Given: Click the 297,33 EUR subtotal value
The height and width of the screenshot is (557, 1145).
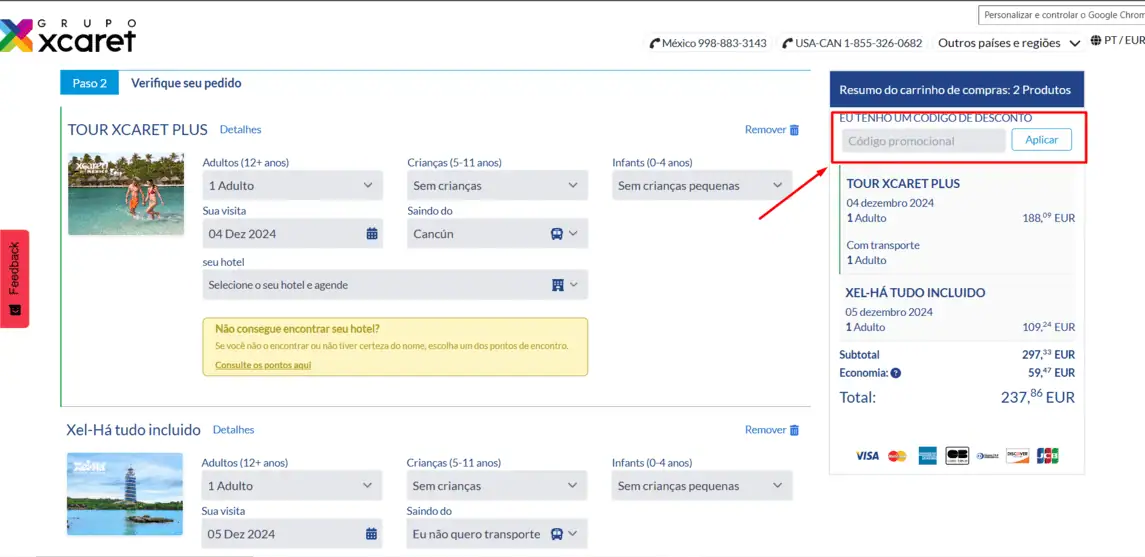Looking at the screenshot, I should (x=1048, y=355).
